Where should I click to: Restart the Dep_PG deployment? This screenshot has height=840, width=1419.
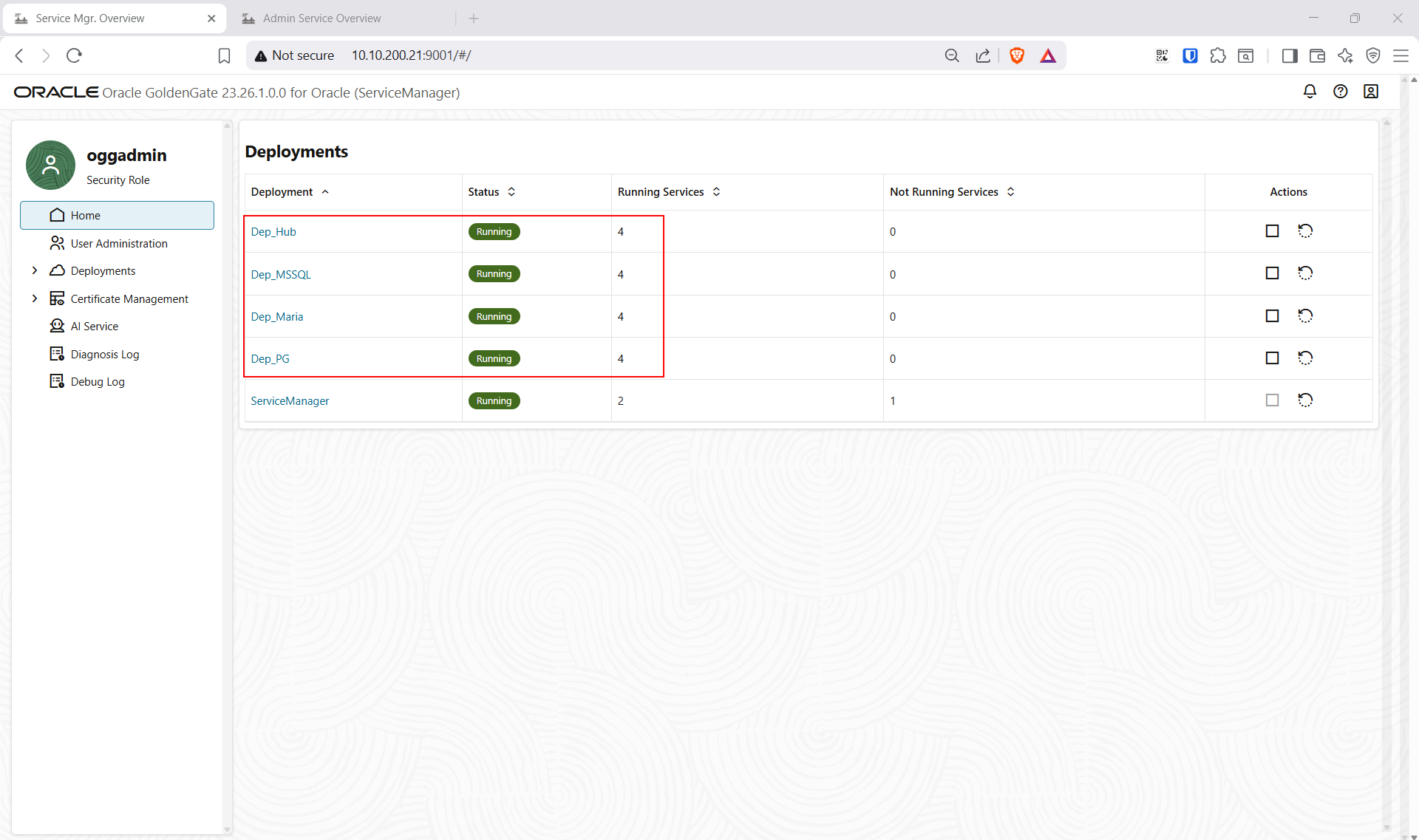point(1305,358)
